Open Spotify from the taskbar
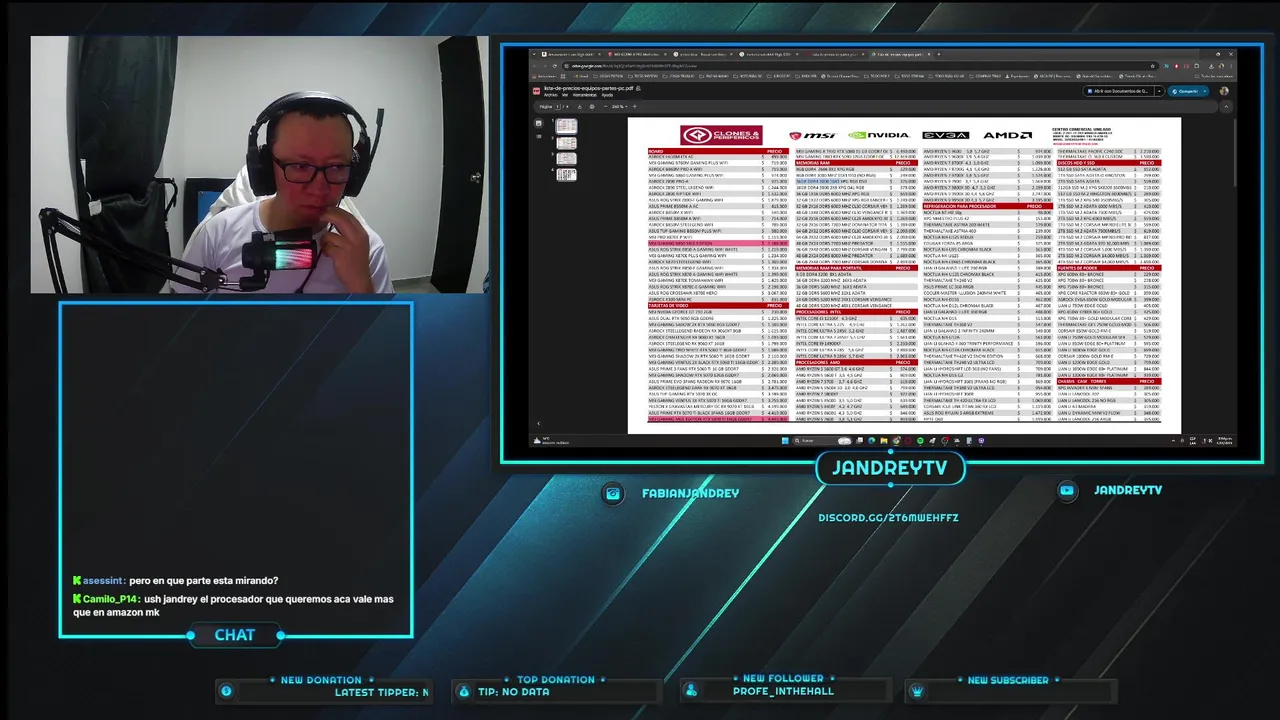Image resolution: width=1280 pixels, height=720 pixels. click(x=920, y=440)
